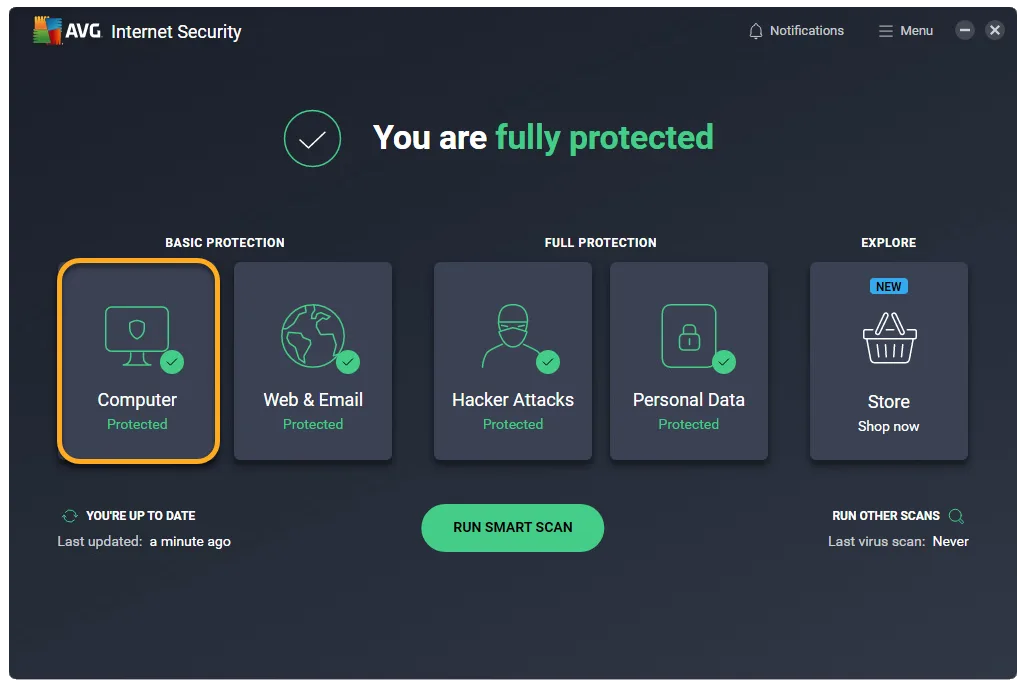The image size is (1024, 686).
Task: Click the 'Never' last virus scan value
Action: click(951, 542)
